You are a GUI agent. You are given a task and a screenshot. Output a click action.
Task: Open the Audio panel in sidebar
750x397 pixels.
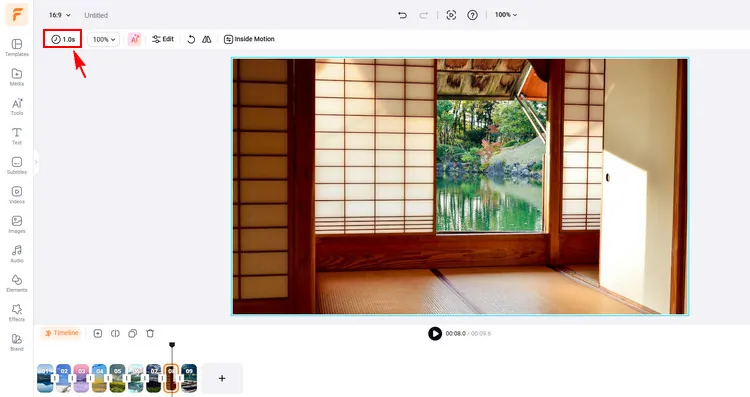(x=17, y=254)
